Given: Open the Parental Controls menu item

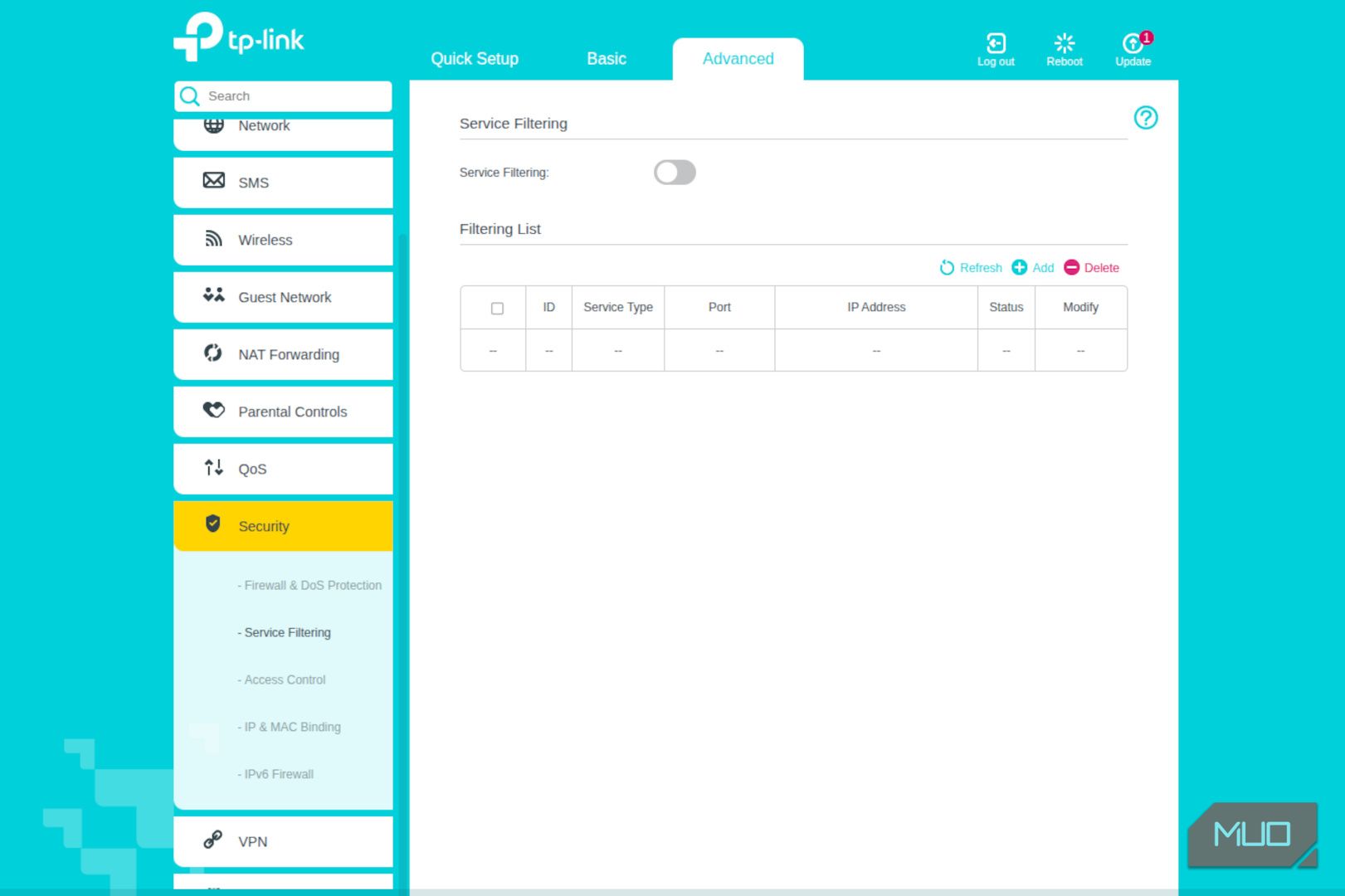Looking at the screenshot, I should pos(283,411).
